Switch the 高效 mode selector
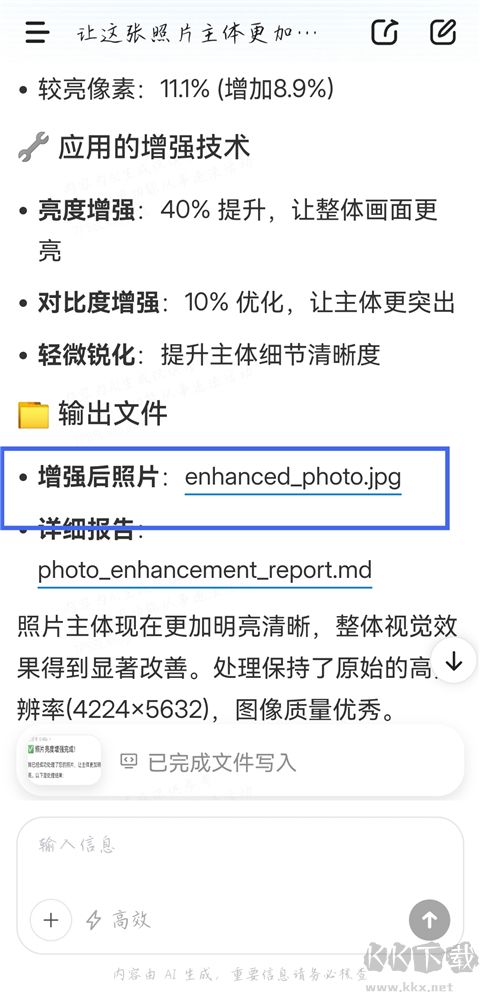Image resolution: width=480 pixels, height=994 pixels. (x=119, y=920)
